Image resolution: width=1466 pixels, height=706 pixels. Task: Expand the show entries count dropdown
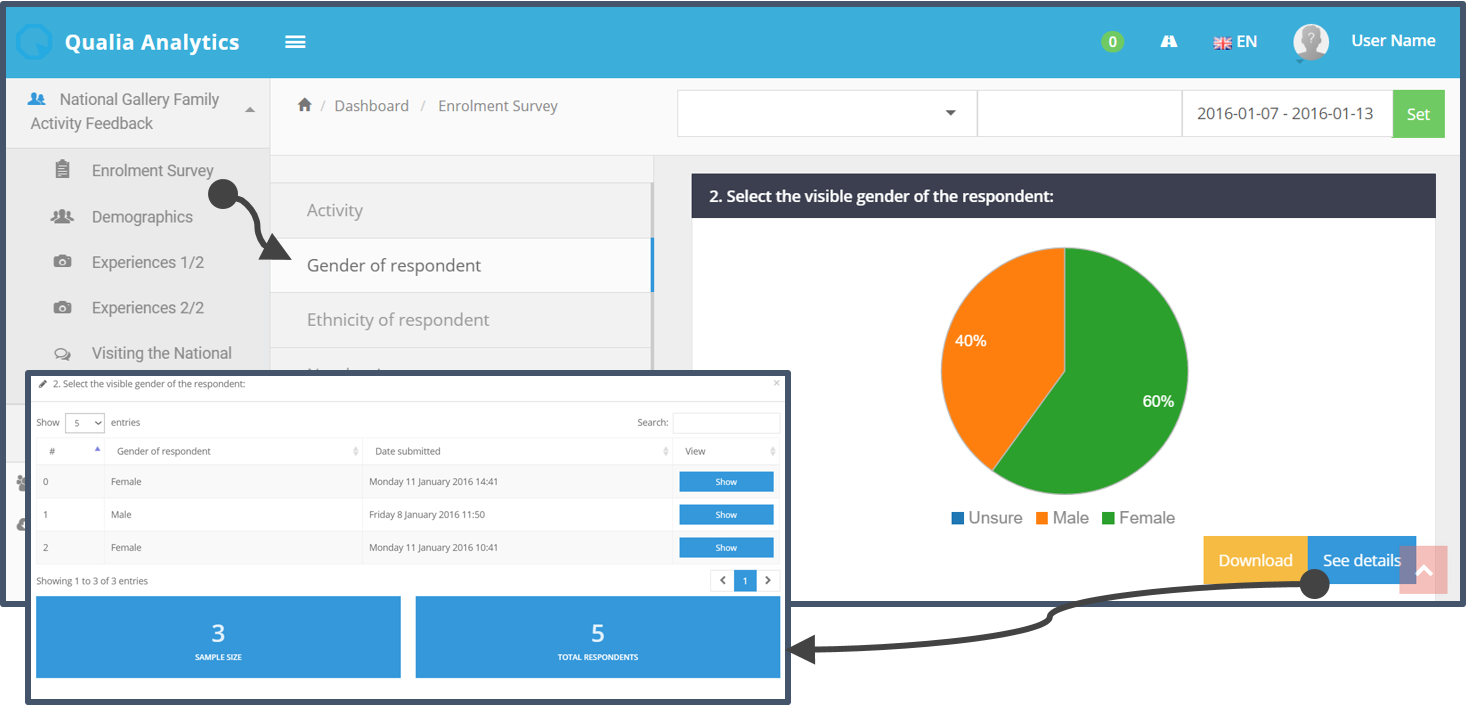click(x=85, y=423)
